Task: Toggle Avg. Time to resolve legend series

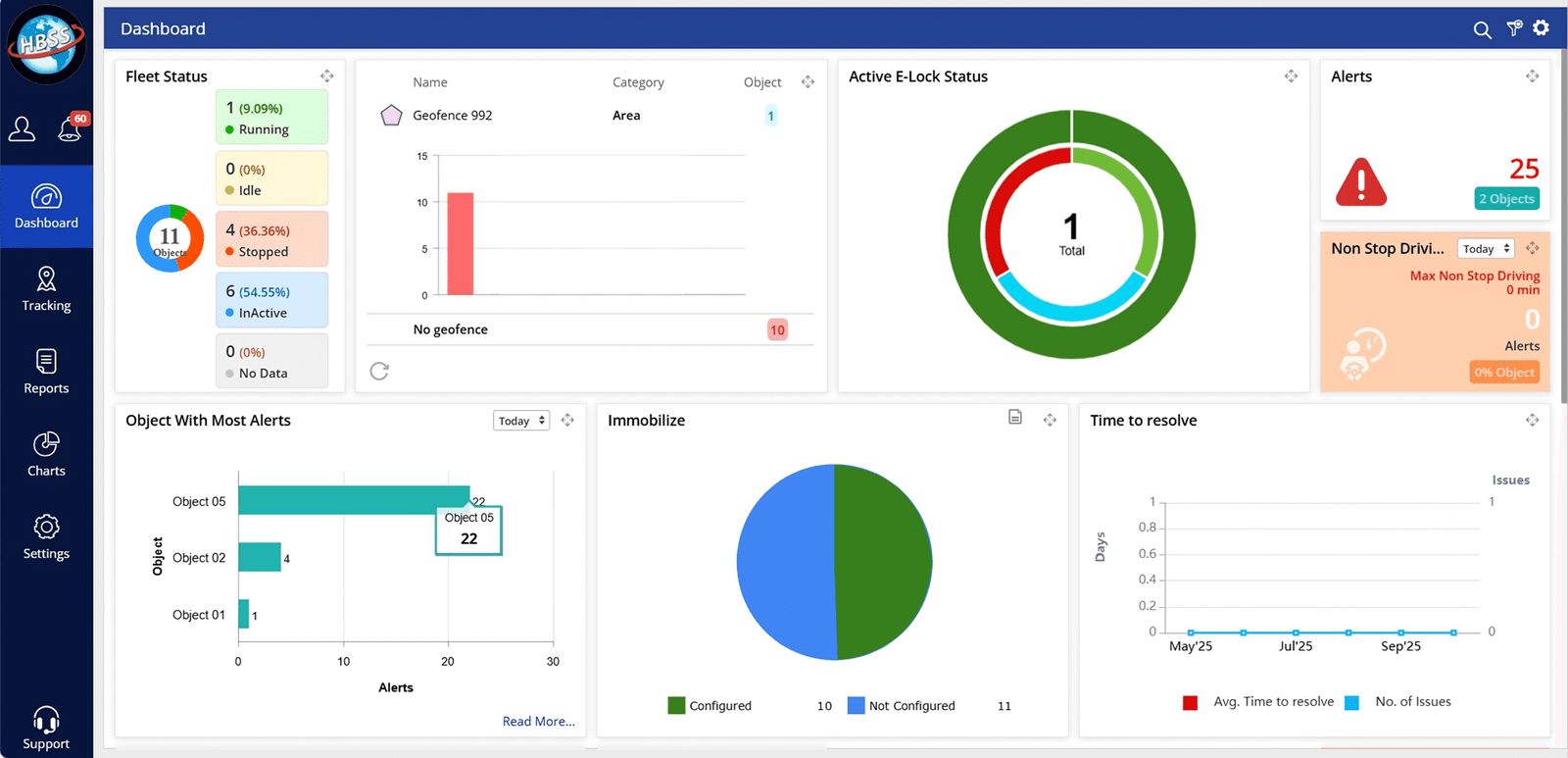Action: pos(1259,702)
